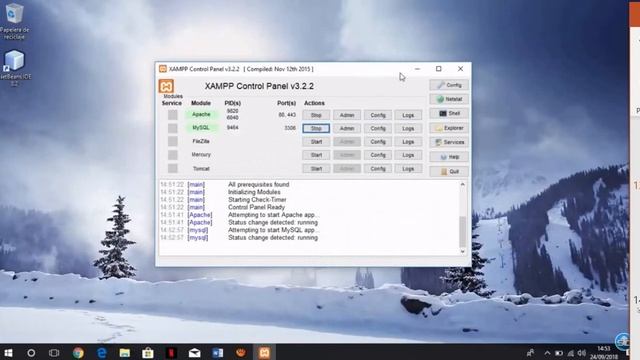Start the Mercury module
This screenshot has width=640, height=360.
click(316, 155)
